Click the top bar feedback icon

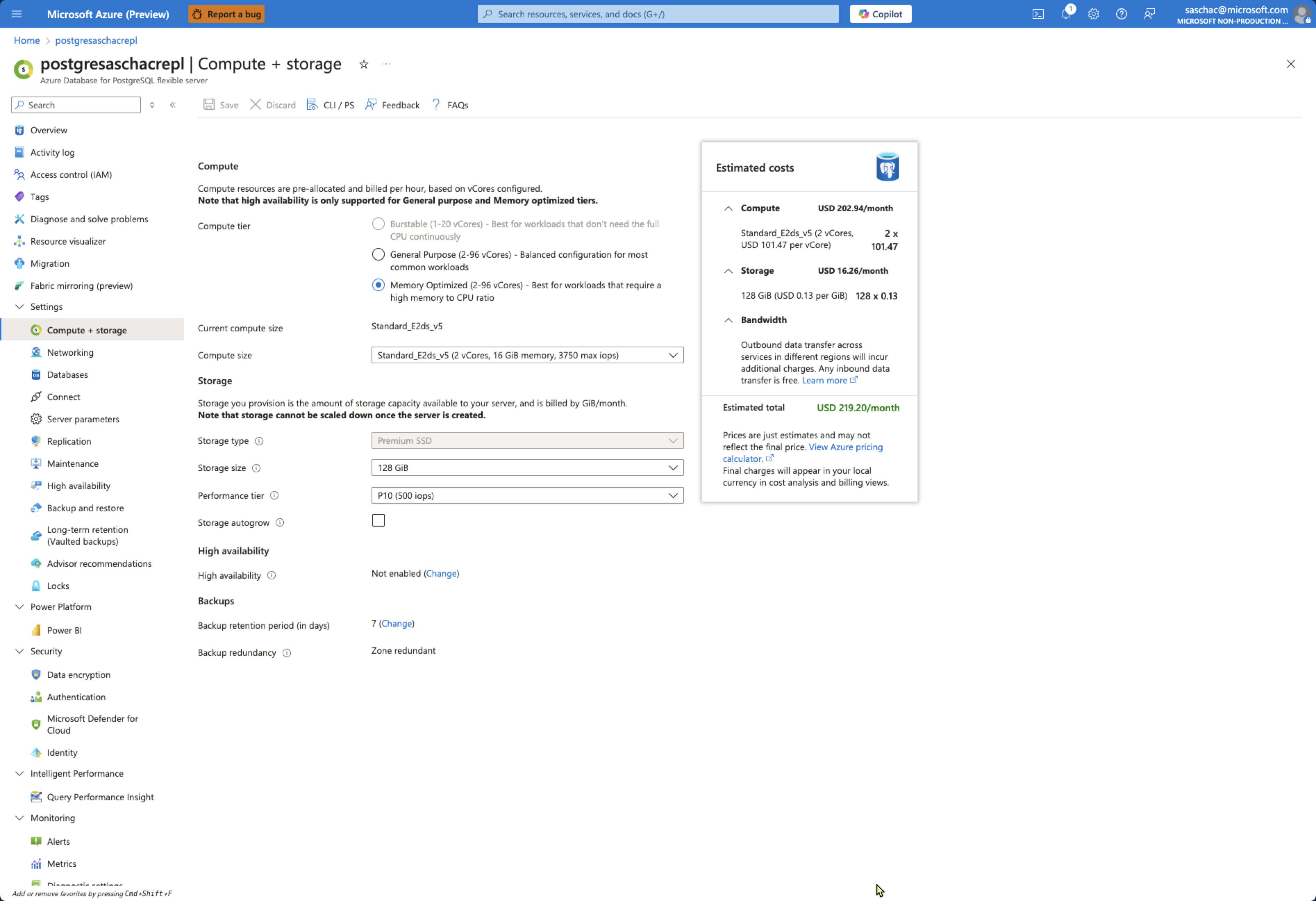(1149, 14)
